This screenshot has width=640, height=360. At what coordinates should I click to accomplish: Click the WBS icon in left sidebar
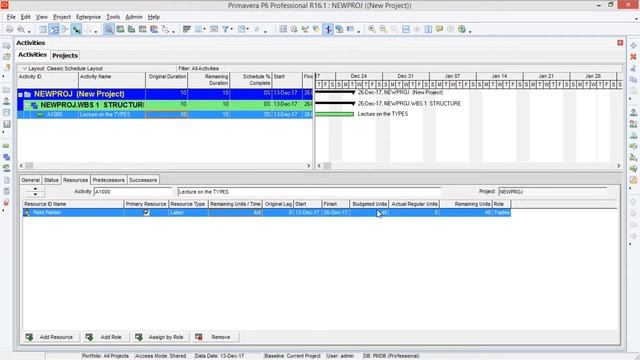(7, 157)
